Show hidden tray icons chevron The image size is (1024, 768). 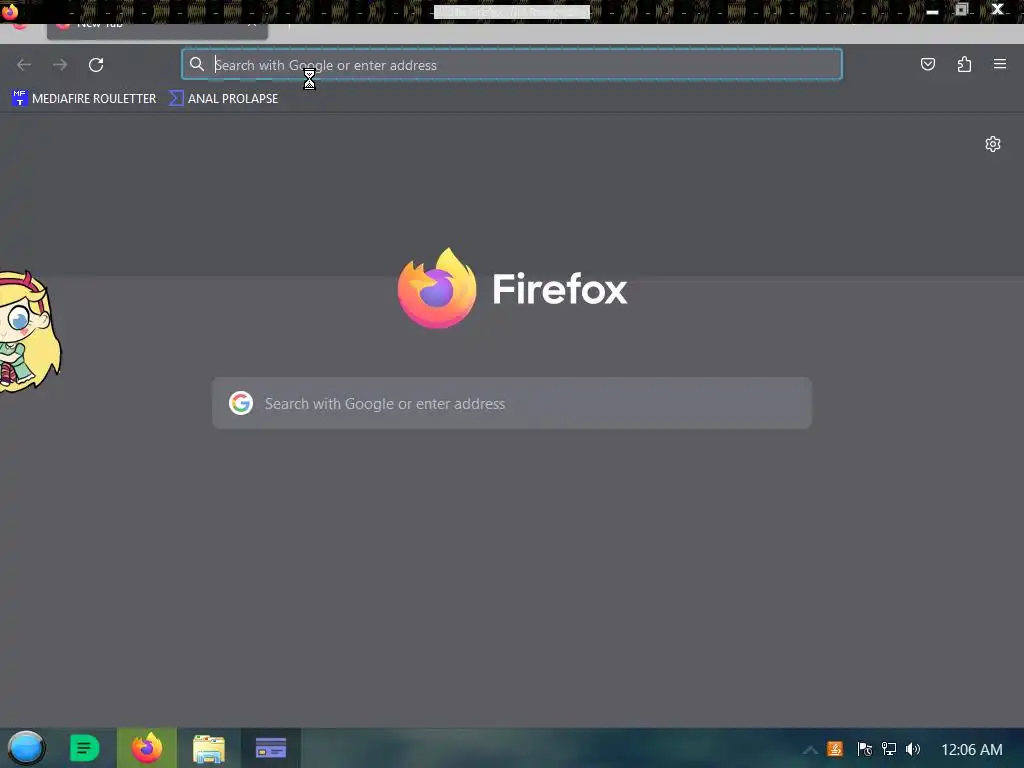point(810,750)
